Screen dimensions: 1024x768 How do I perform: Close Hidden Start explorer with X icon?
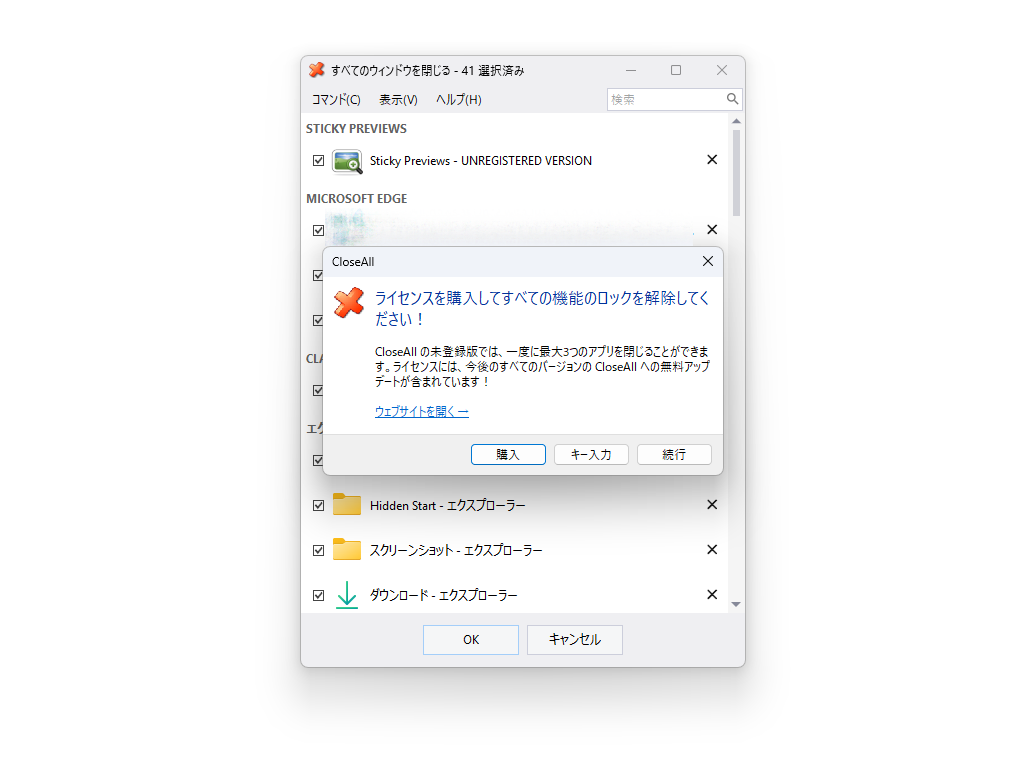tap(712, 505)
